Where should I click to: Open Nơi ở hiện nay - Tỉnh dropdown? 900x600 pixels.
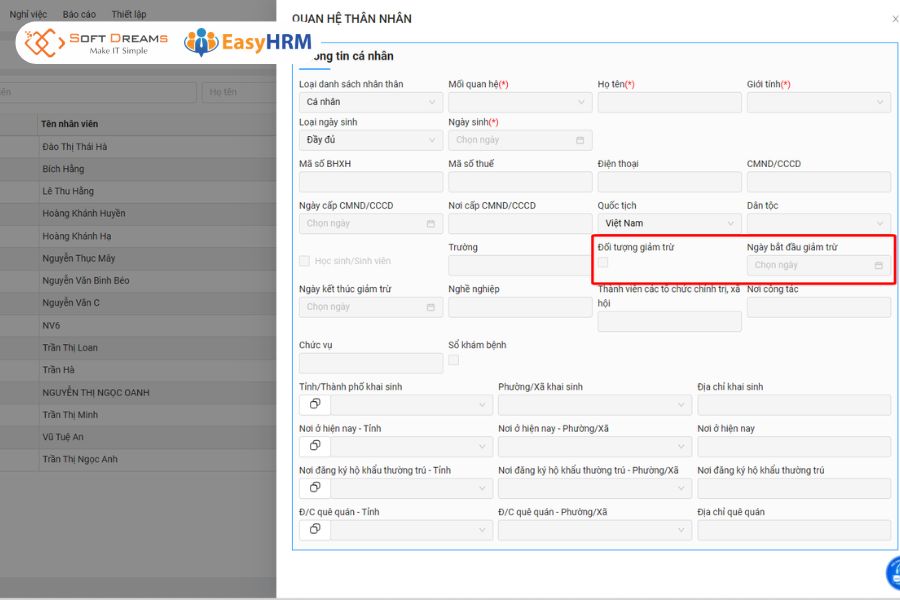(412, 446)
